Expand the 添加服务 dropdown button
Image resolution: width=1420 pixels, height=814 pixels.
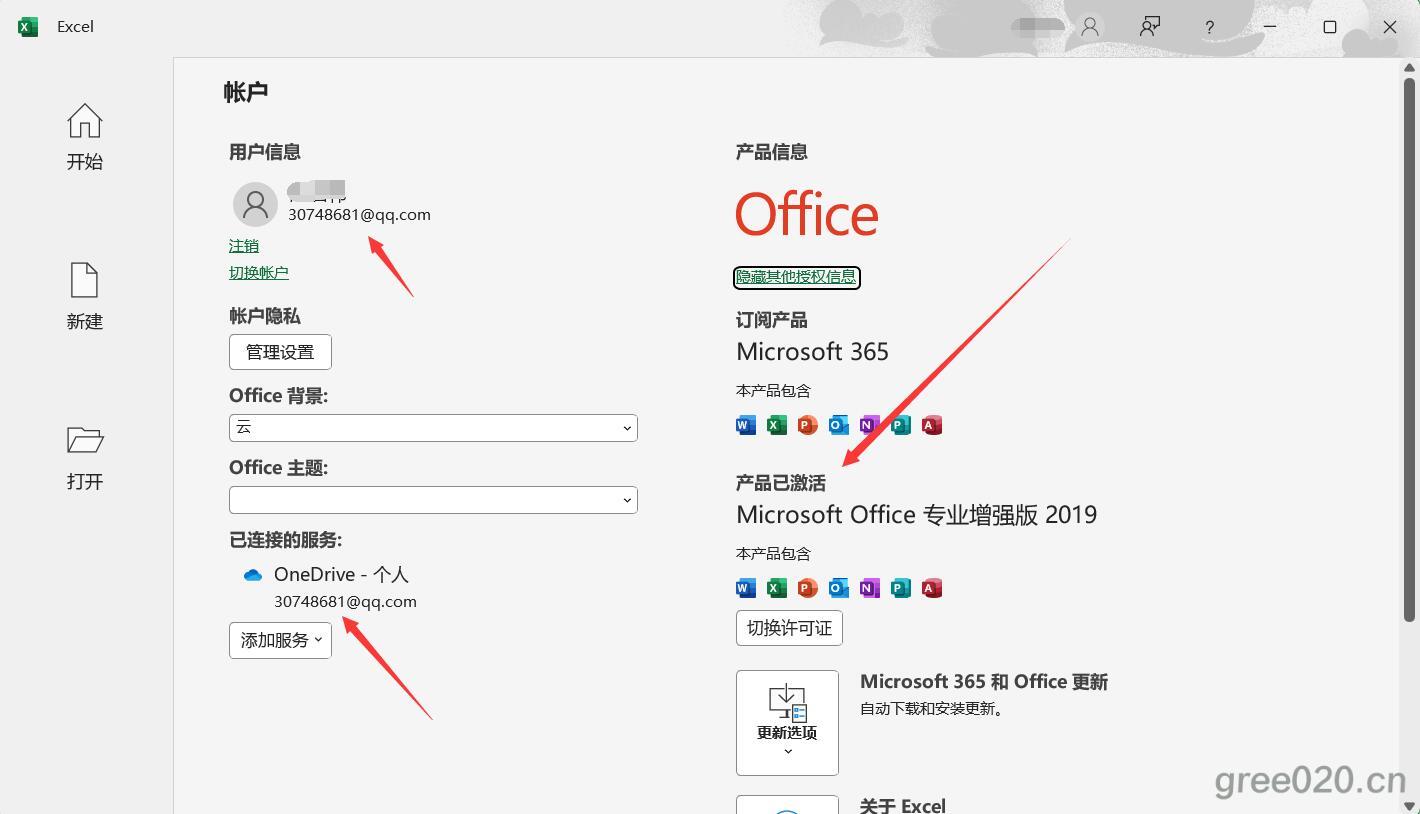click(280, 640)
